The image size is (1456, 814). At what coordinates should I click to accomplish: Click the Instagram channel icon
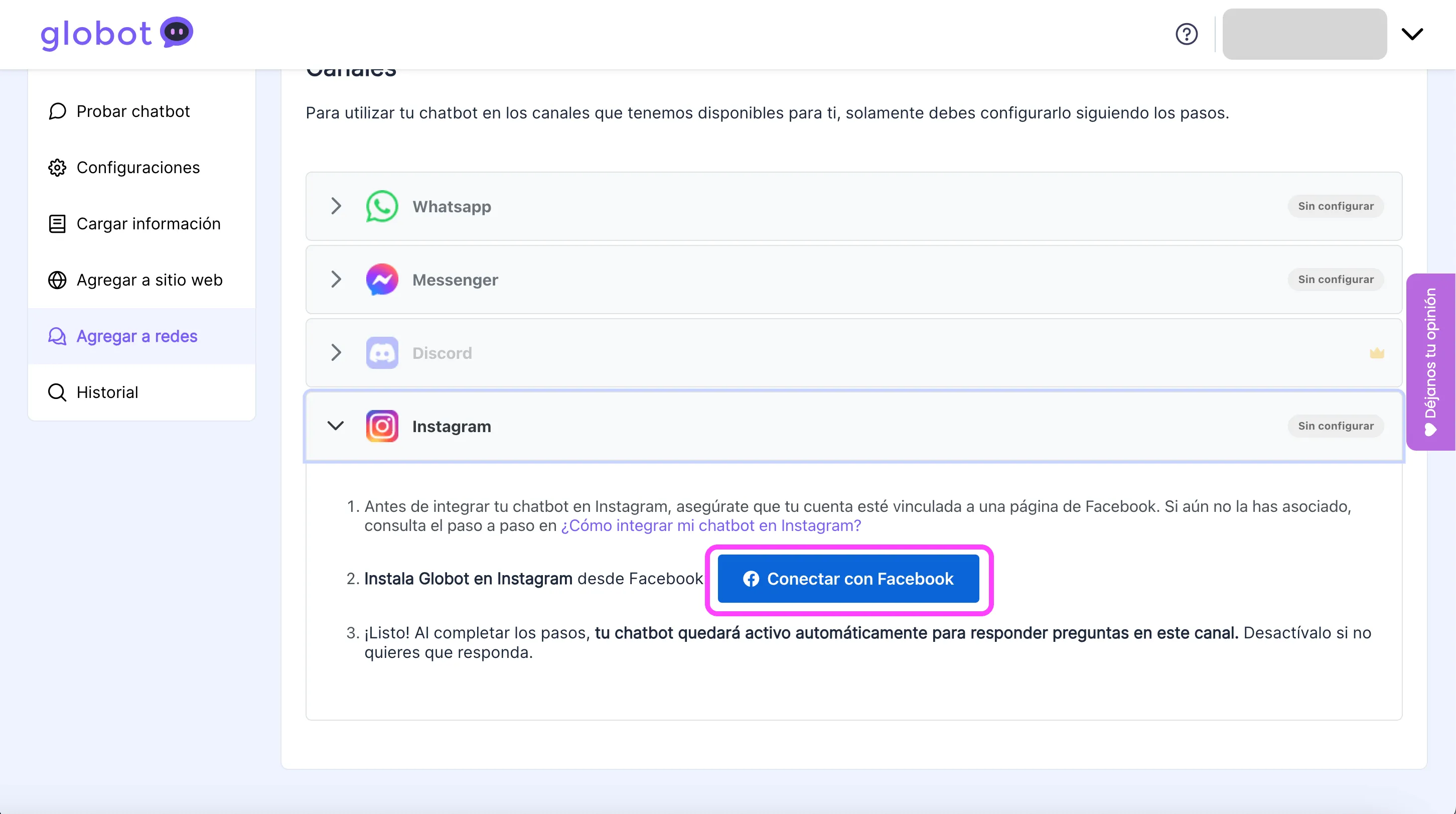(x=381, y=426)
